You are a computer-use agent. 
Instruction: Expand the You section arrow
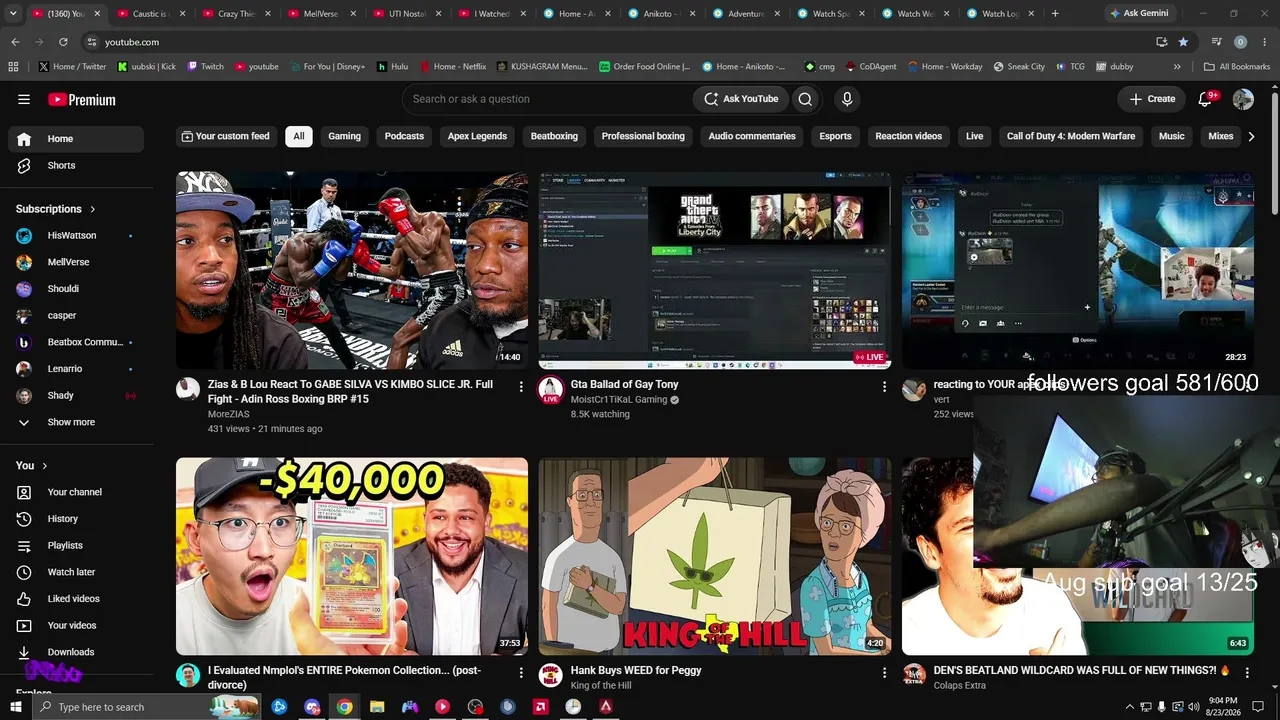pos(45,466)
